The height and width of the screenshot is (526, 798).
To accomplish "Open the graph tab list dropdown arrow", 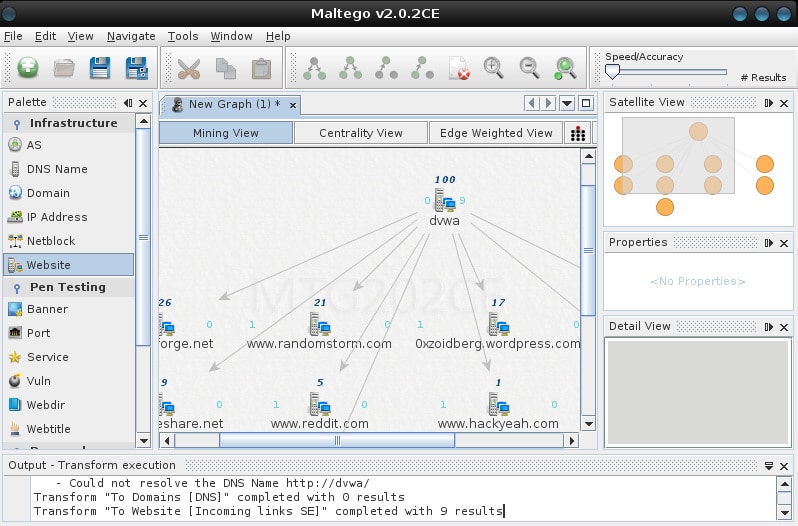I will click(566, 103).
